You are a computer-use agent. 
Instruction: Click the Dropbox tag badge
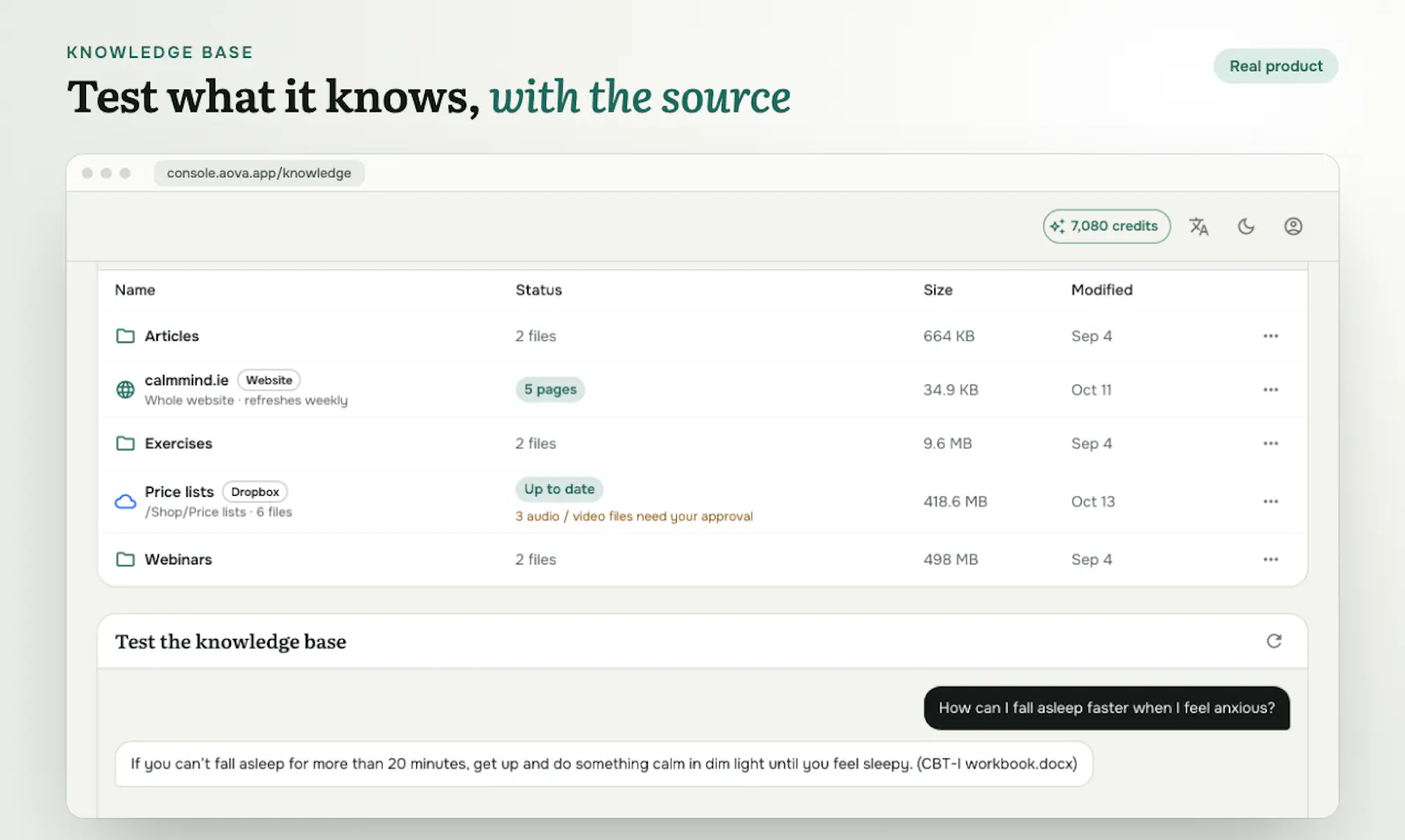(255, 492)
